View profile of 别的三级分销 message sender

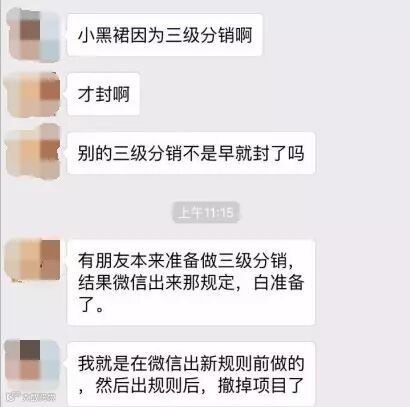33,152
